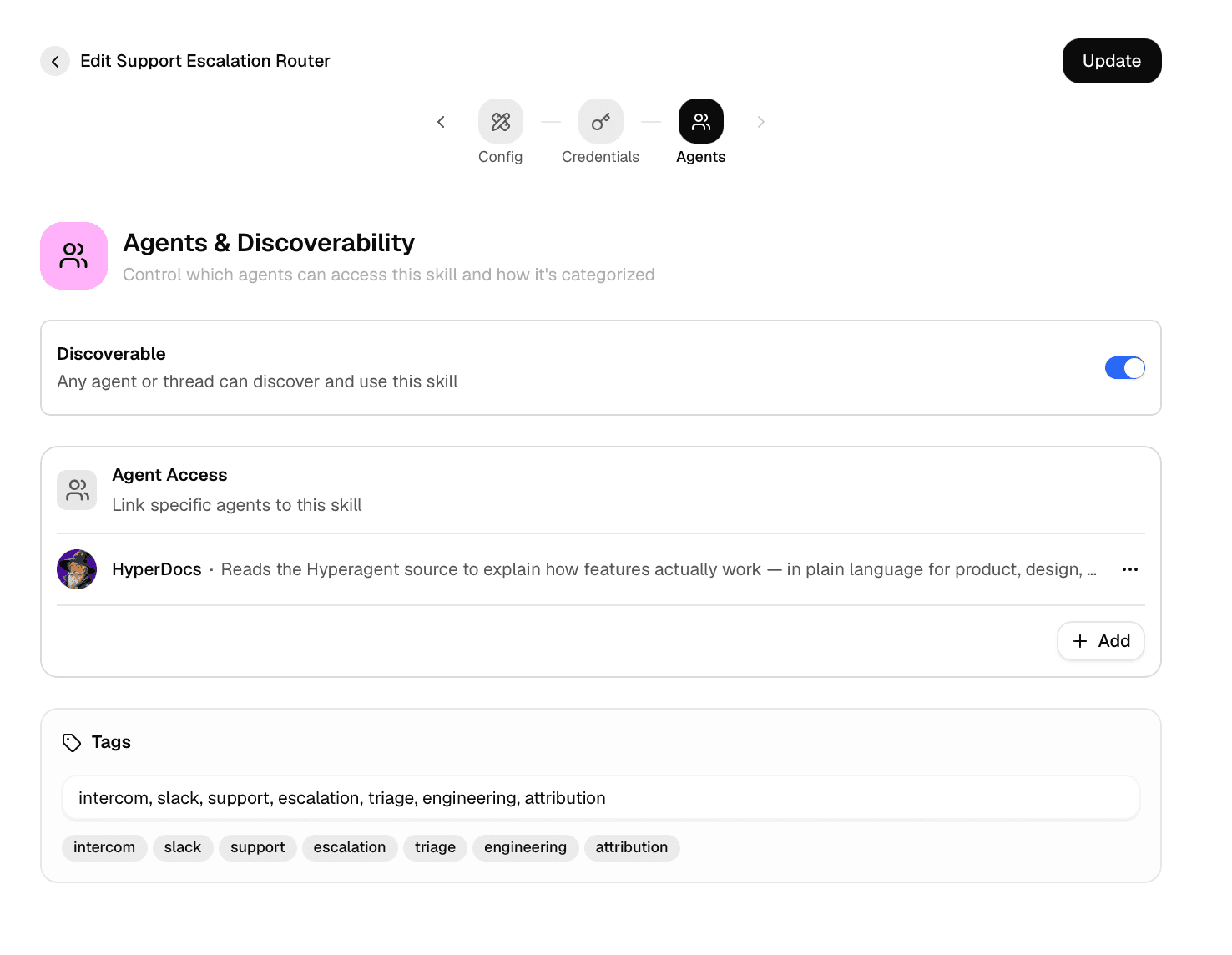Toggle the Discoverable switch off

[x=1124, y=368]
